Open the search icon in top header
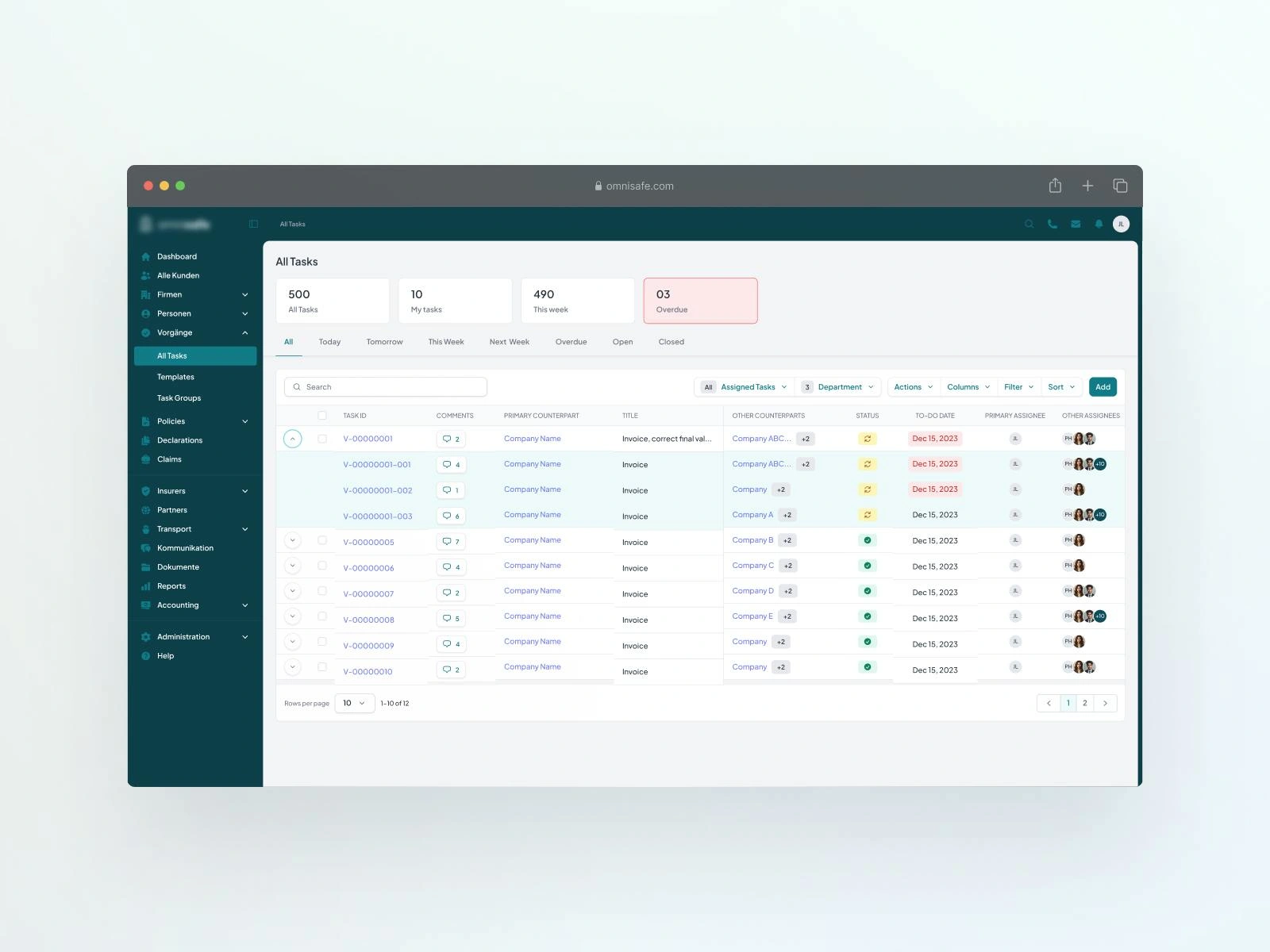Viewport: 1270px width, 952px height. tap(1029, 224)
